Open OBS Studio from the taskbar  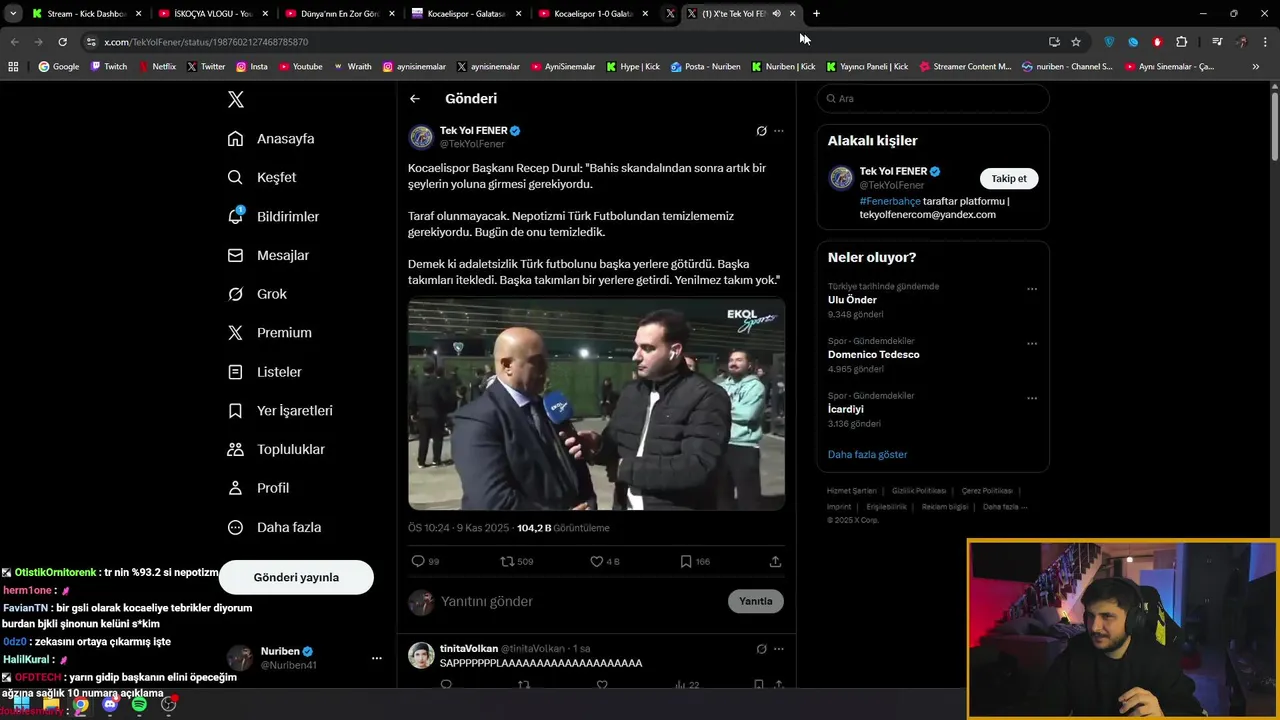pyautogui.click(x=169, y=704)
